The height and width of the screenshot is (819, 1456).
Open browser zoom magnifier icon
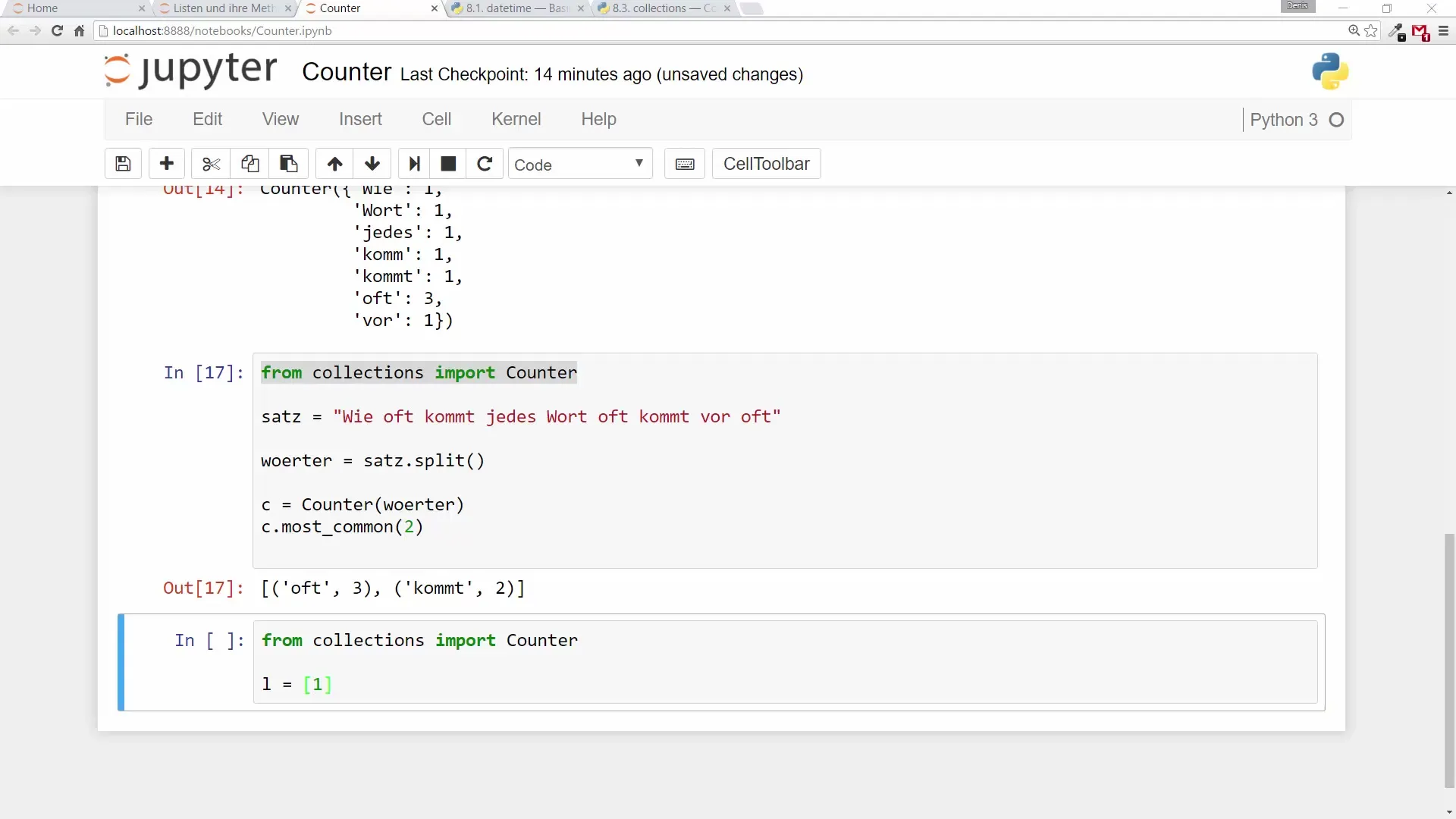coord(1354,31)
